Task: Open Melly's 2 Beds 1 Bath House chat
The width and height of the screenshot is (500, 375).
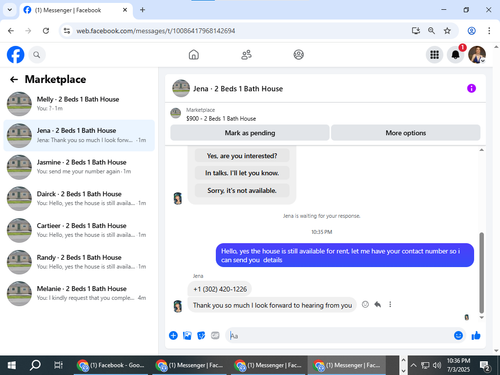Action: [79, 104]
